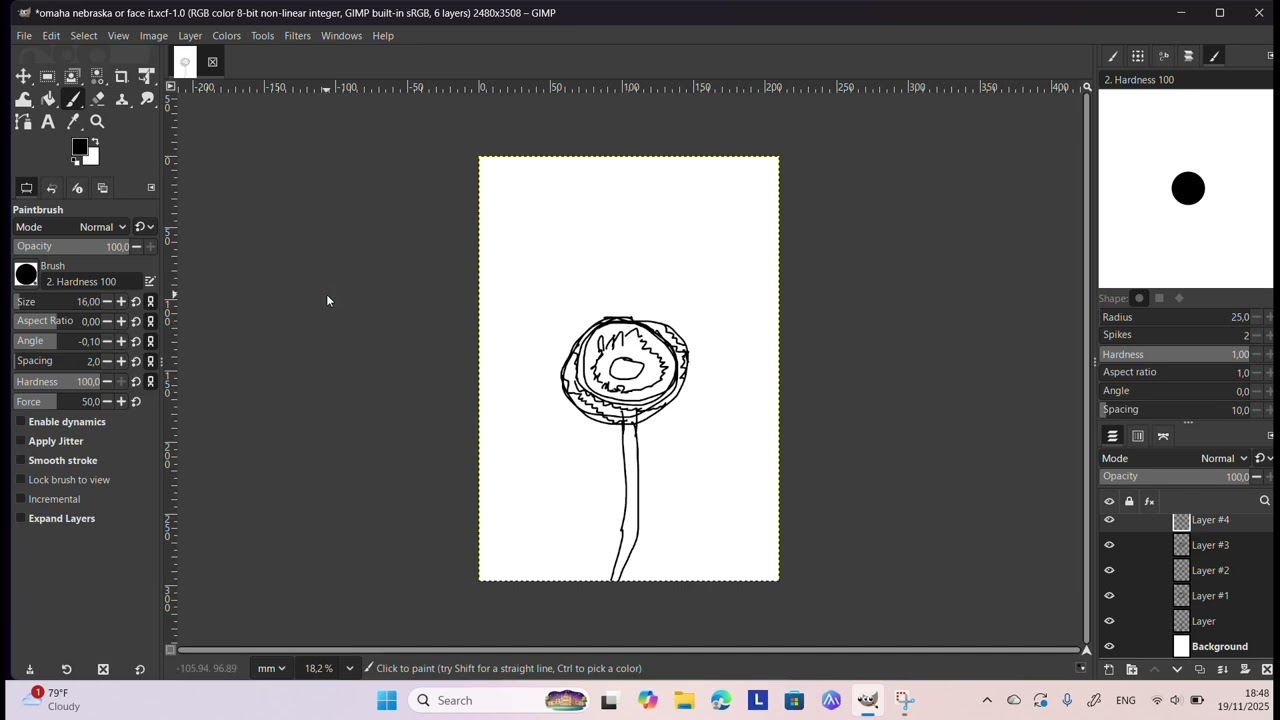This screenshot has height=720, width=1280.
Task: Select the Paths tool
Action: [x=23, y=122]
